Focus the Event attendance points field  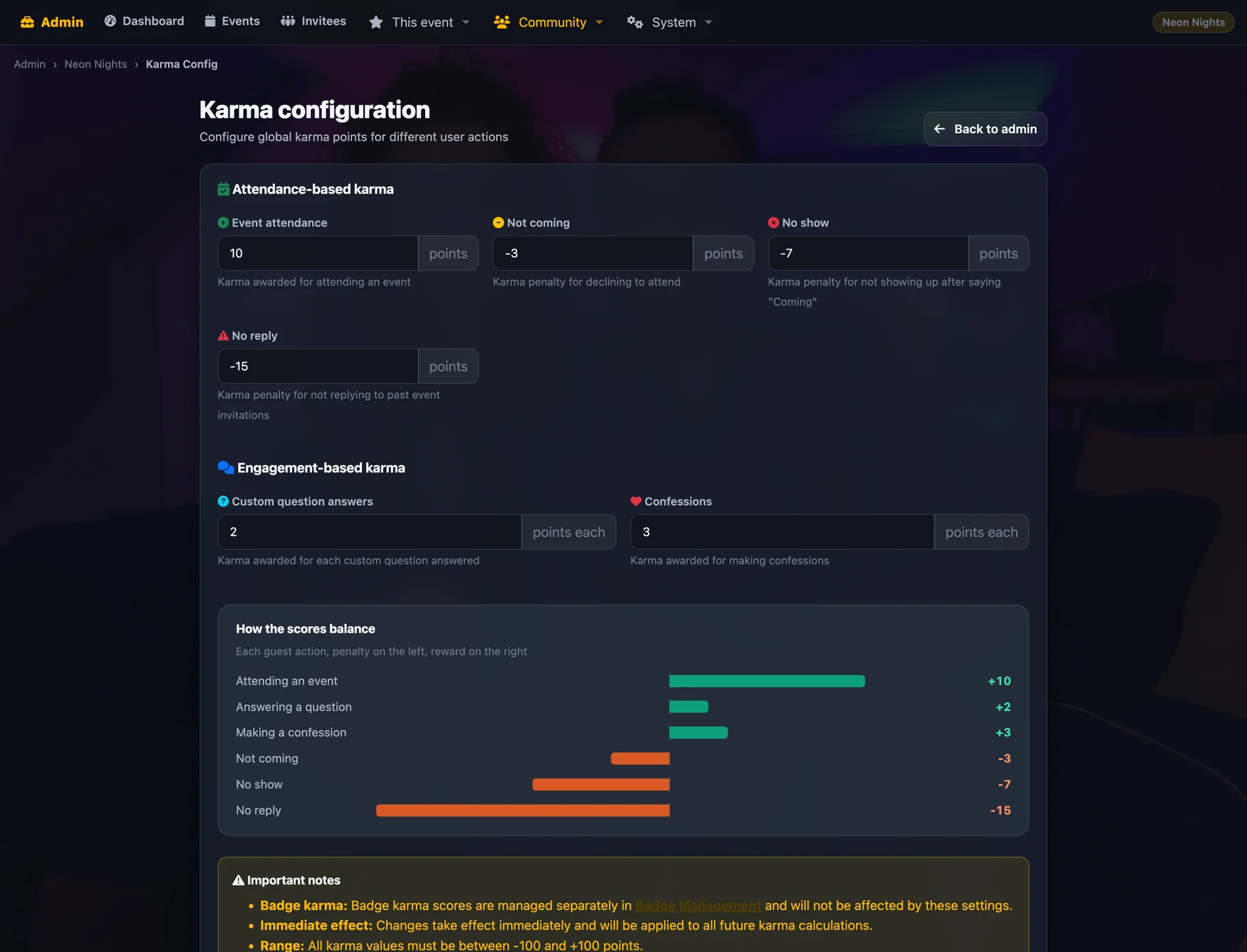point(318,254)
